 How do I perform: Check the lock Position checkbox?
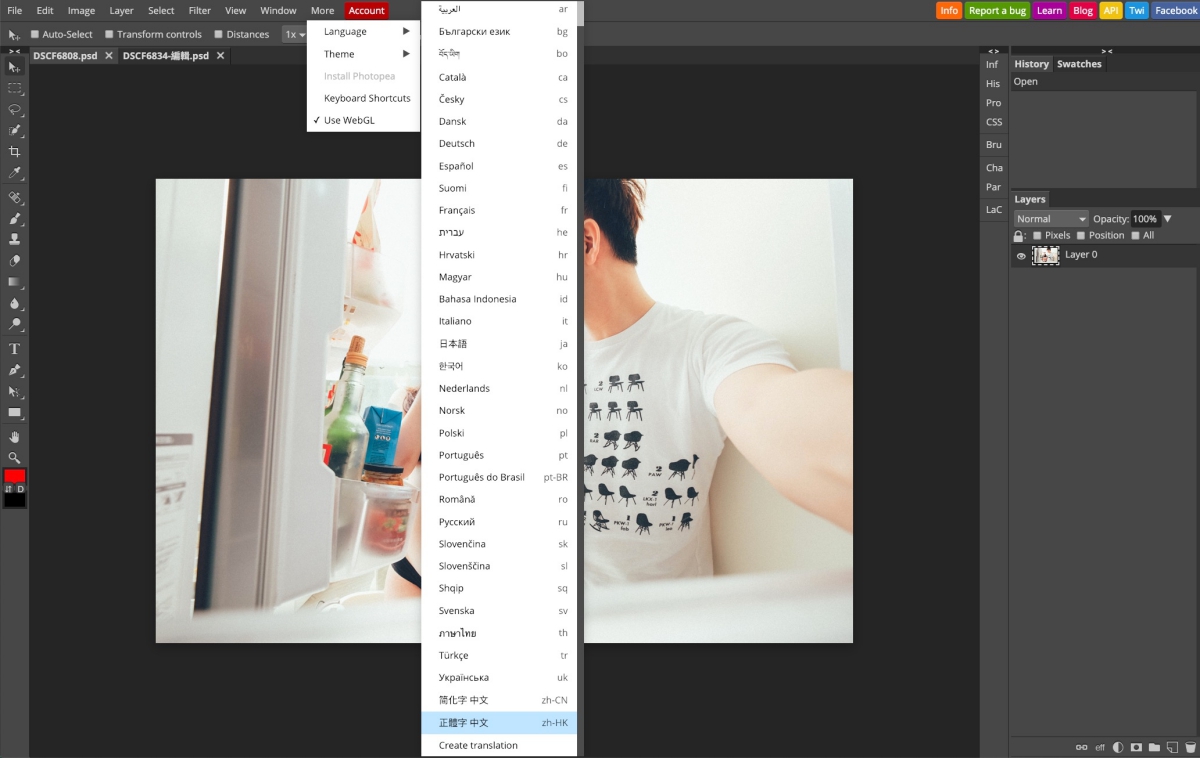[x=1081, y=235]
